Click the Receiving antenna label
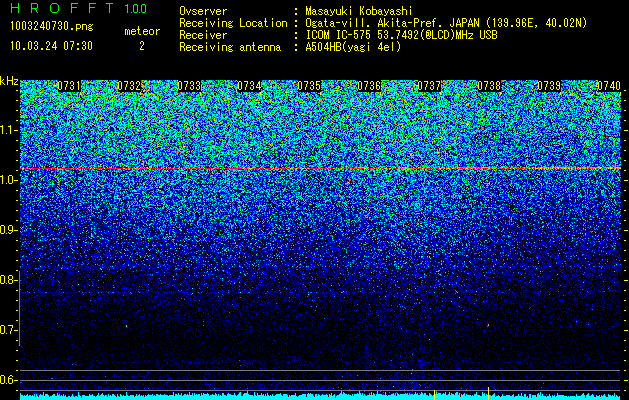This screenshot has width=629, height=400. coord(230,47)
